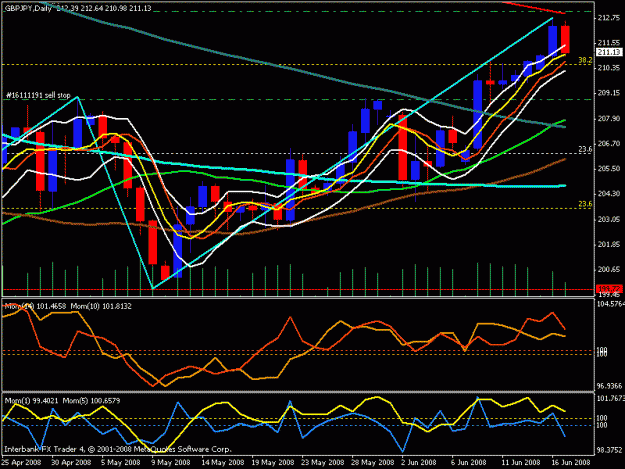Viewport: 625px width, 469px height.
Task: Select the GBPJPY,Daily chart title text
Action: point(28,8)
